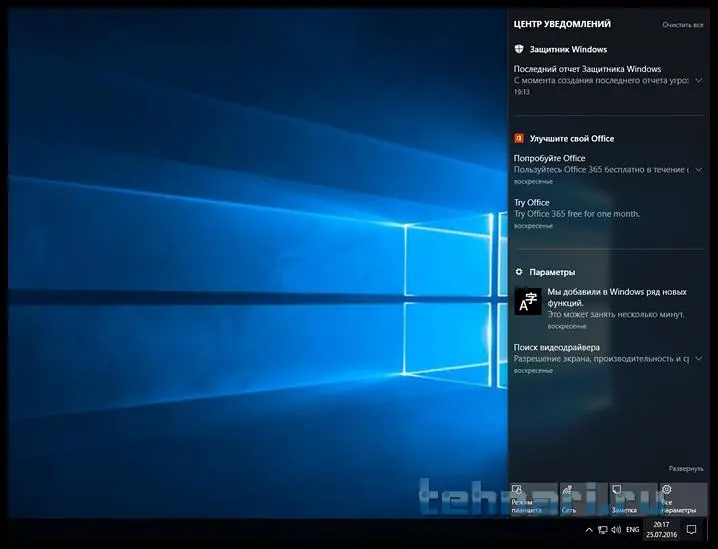Click the Параметры group header text
718x549 pixels.
(552, 272)
